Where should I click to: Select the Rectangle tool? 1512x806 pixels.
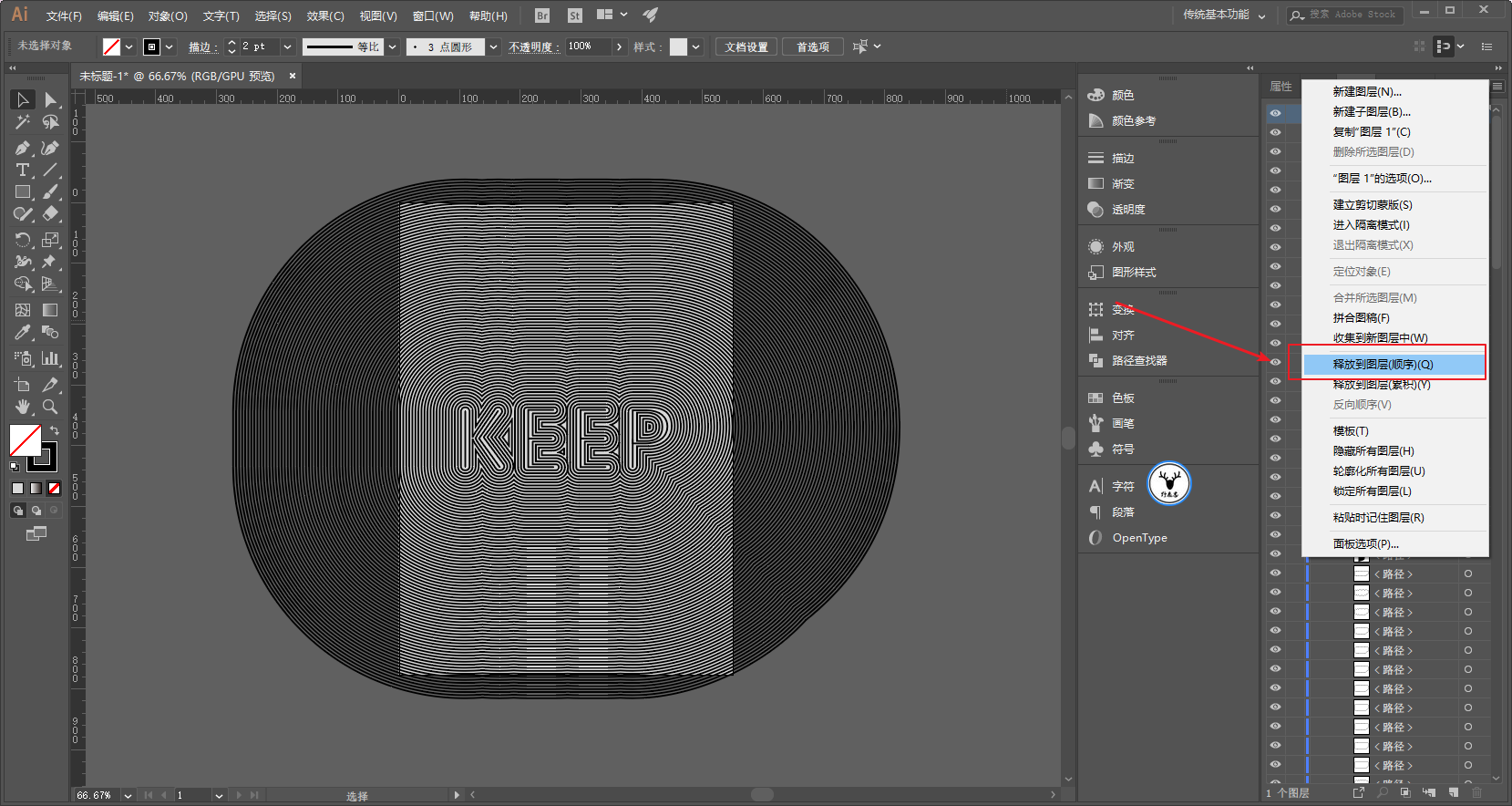[23, 192]
